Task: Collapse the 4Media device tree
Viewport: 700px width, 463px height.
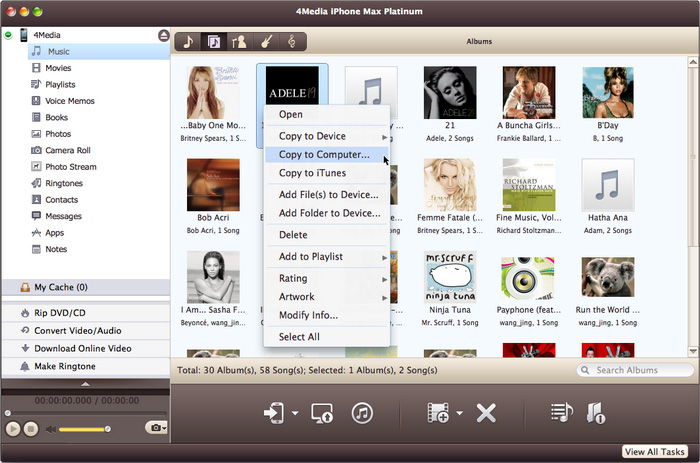Action: (x=9, y=35)
